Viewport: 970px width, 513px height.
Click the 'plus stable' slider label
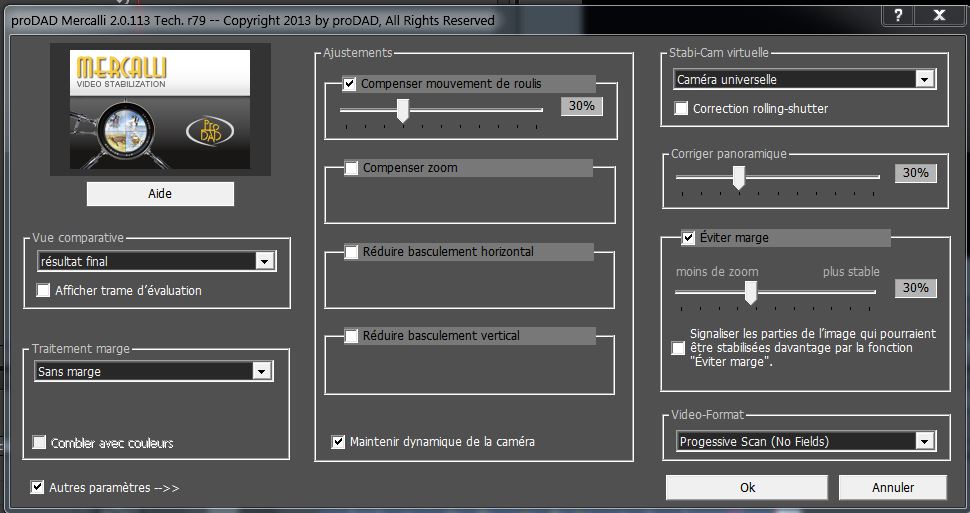click(x=851, y=272)
